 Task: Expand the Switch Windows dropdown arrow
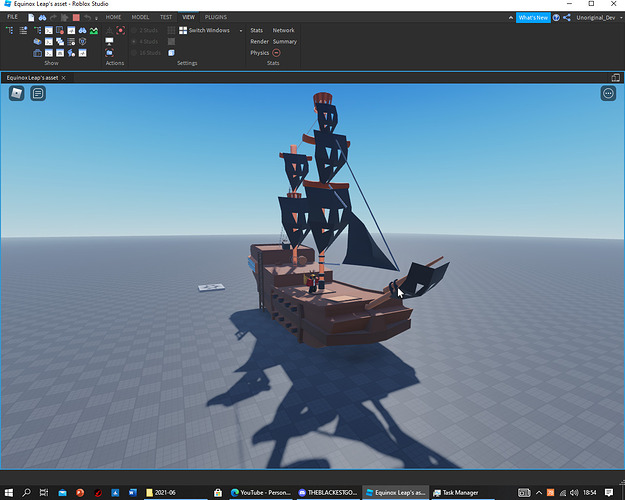(x=241, y=31)
